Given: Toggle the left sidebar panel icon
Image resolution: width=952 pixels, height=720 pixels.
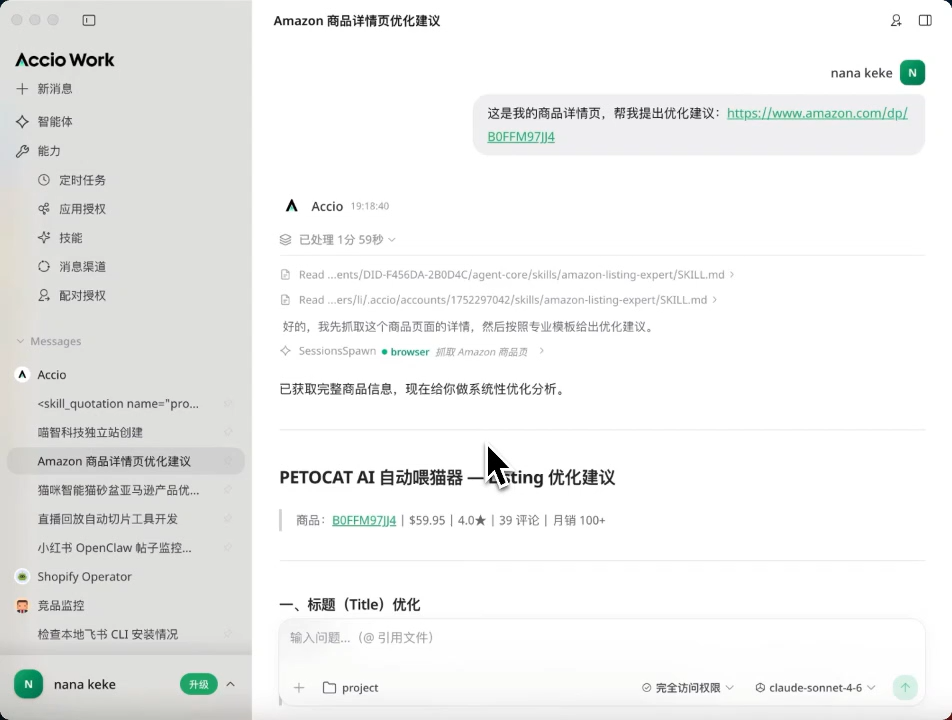Looking at the screenshot, I should tap(89, 20).
